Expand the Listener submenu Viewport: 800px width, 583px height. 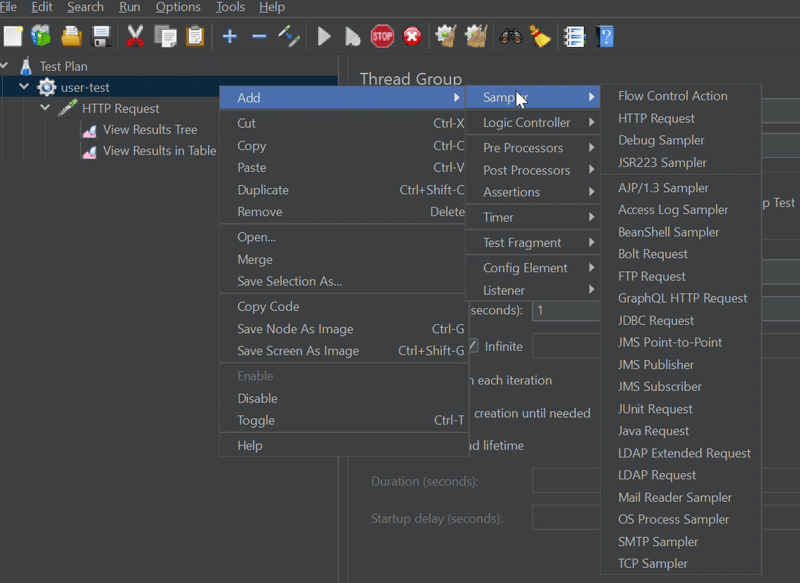click(533, 290)
